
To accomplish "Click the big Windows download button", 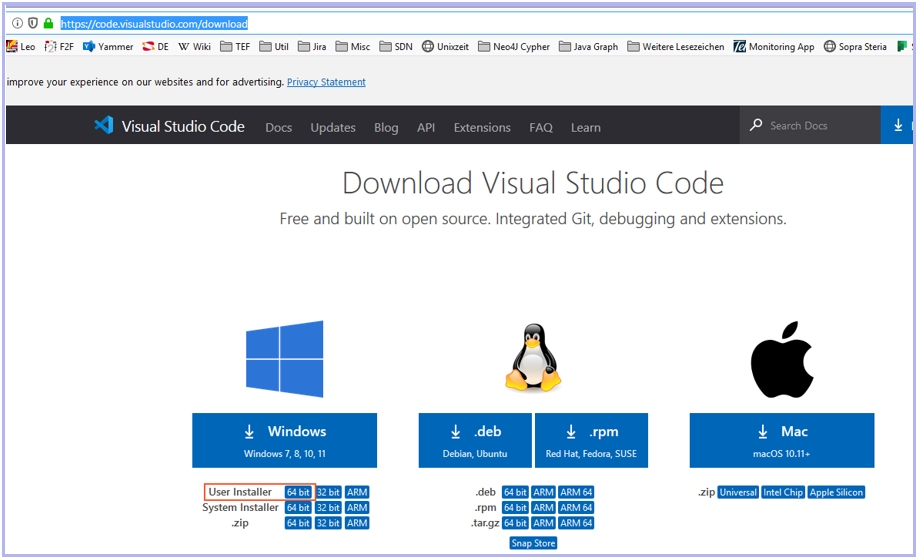I will coord(285,440).
